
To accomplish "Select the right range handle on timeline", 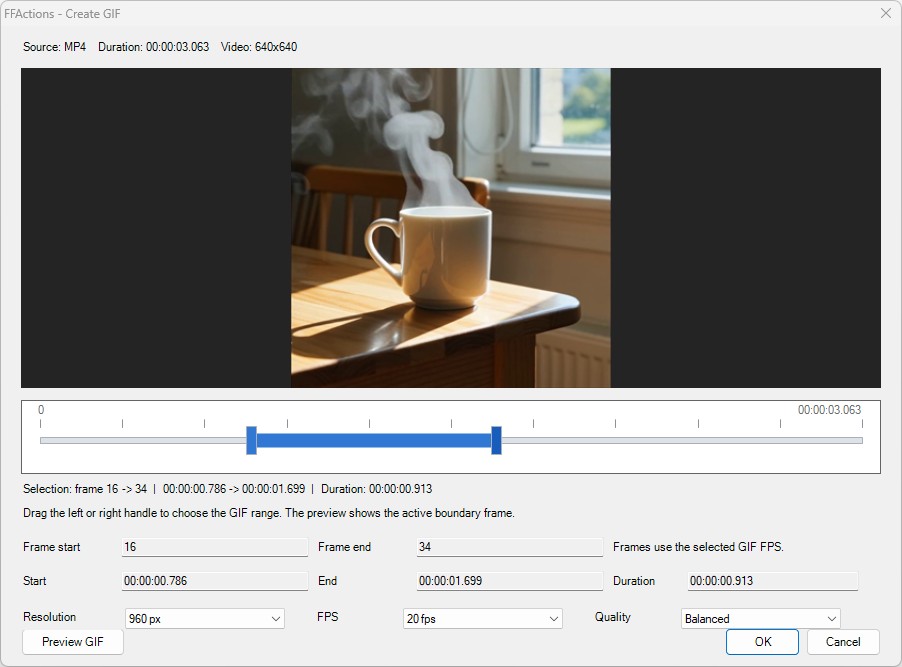I will pos(496,440).
